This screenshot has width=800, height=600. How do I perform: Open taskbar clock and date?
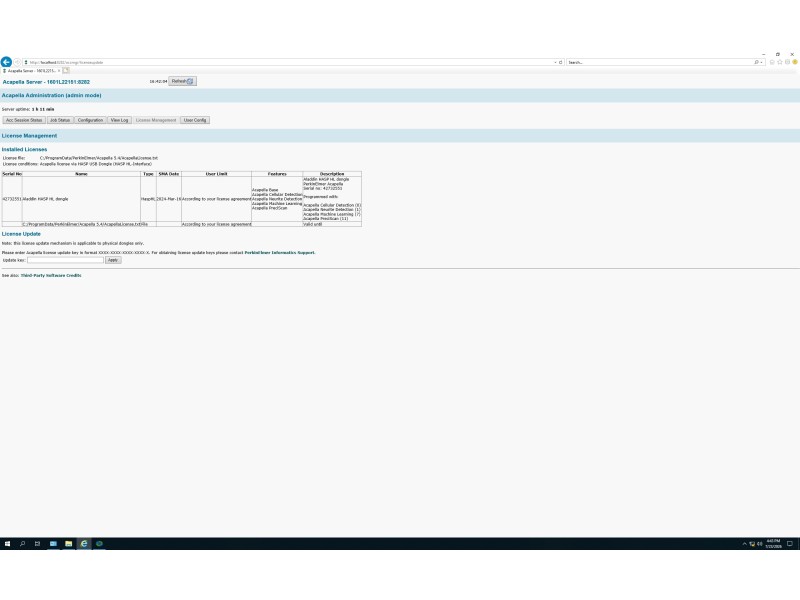[x=773, y=544]
